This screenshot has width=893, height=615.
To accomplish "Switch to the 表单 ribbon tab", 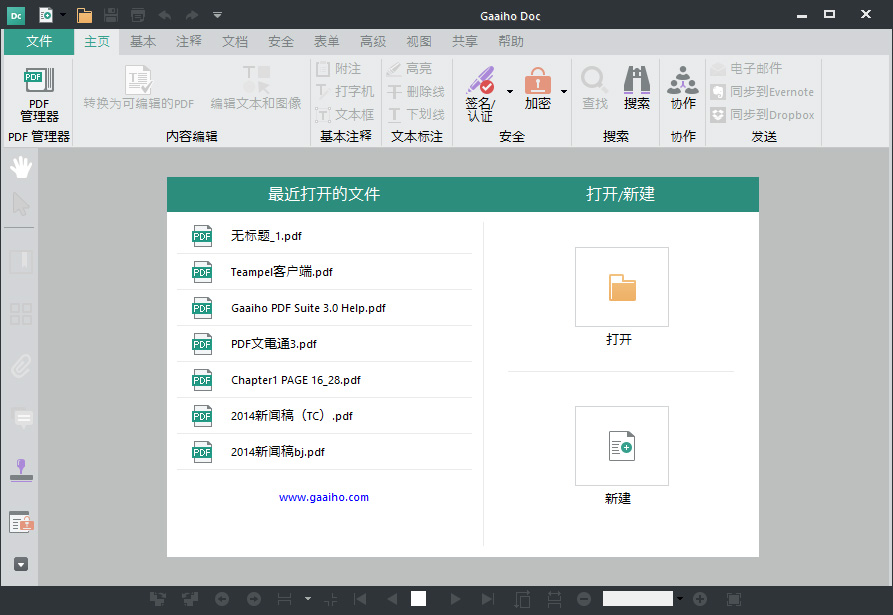I will click(x=327, y=42).
